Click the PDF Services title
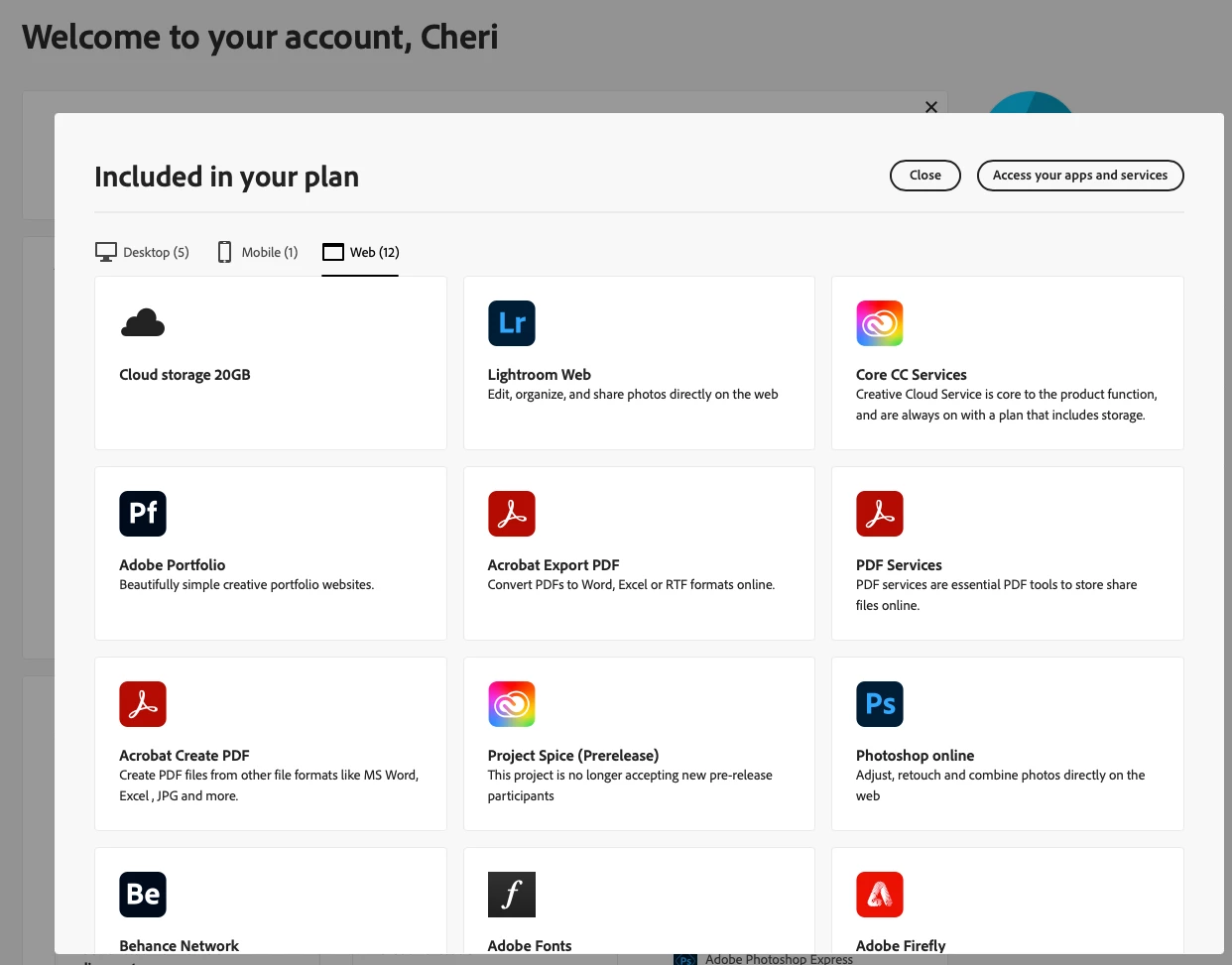Viewport: 1232px width, 965px height. (x=899, y=565)
